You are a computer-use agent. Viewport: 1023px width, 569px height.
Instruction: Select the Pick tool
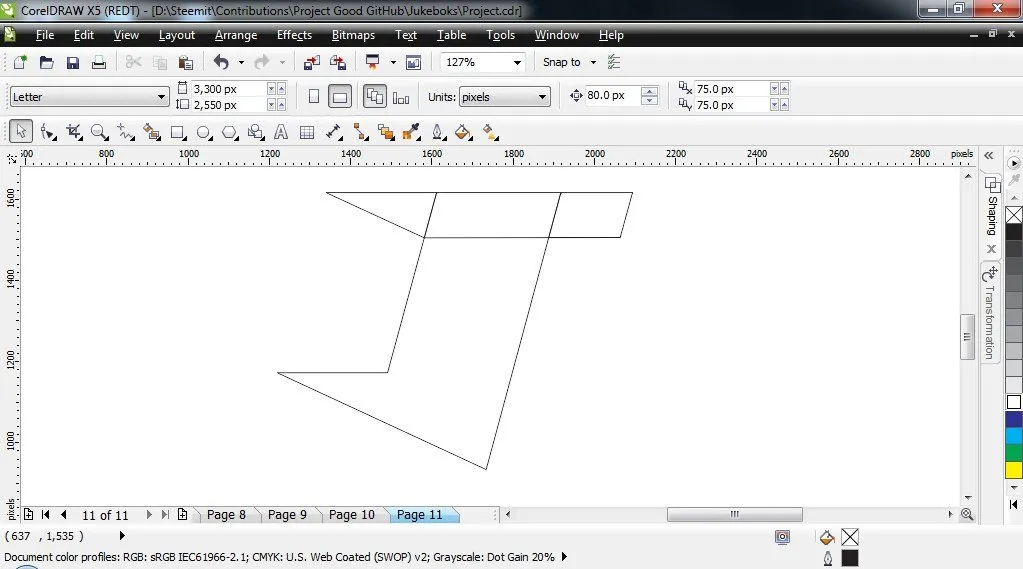pyautogui.click(x=21, y=132)
